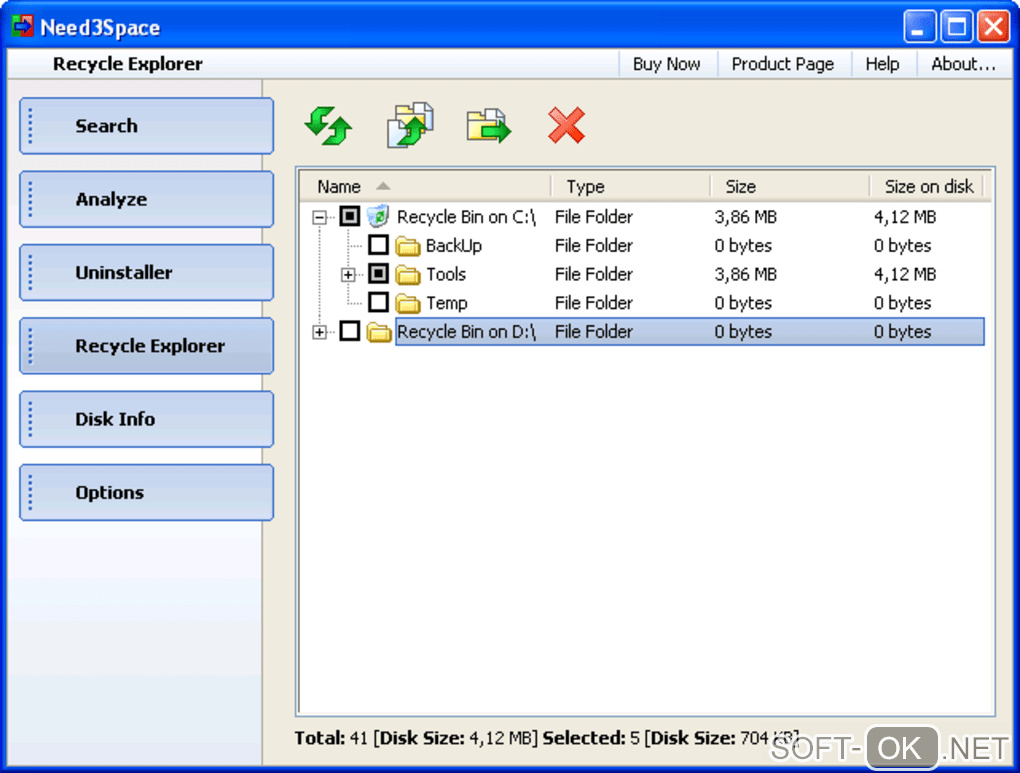Screen dimensions: 1020x773
Task: Open the Product Page menu item
Action: tap(783, 64)
